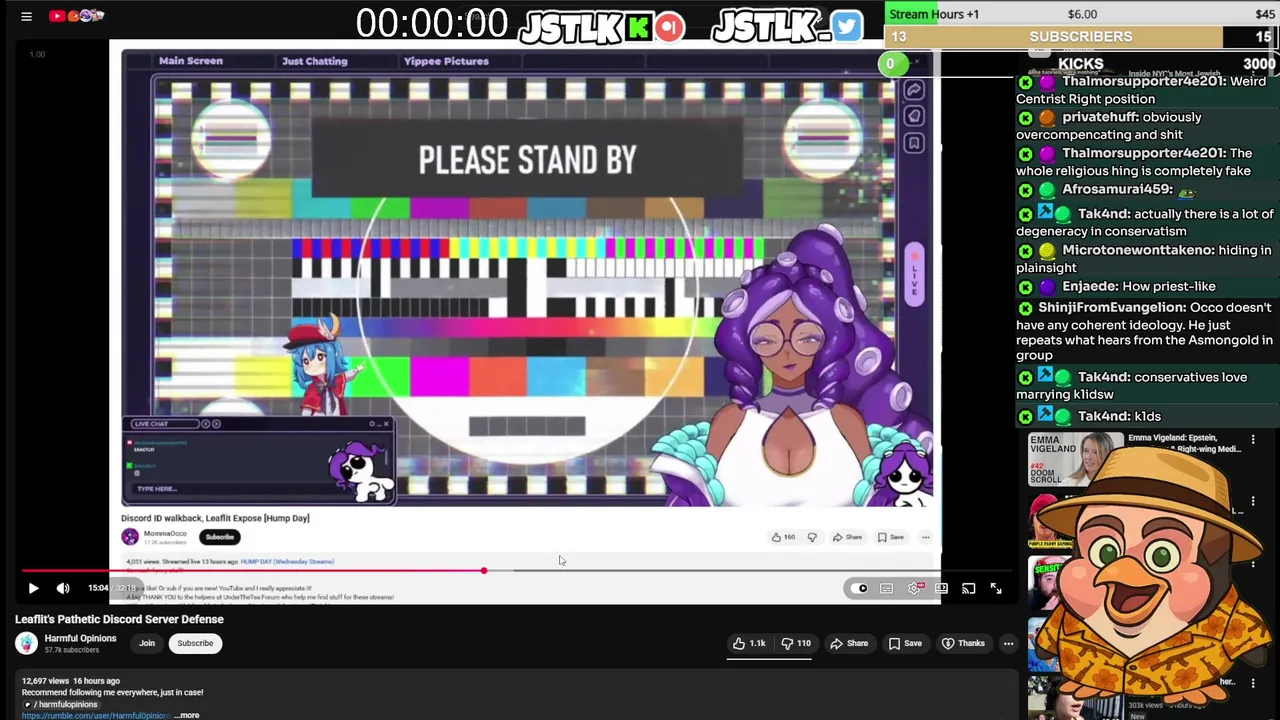The width and height of the screenshot is (1280, 720).
Task: Click the Twitter bird icon in header
Action: pos(846,26)
